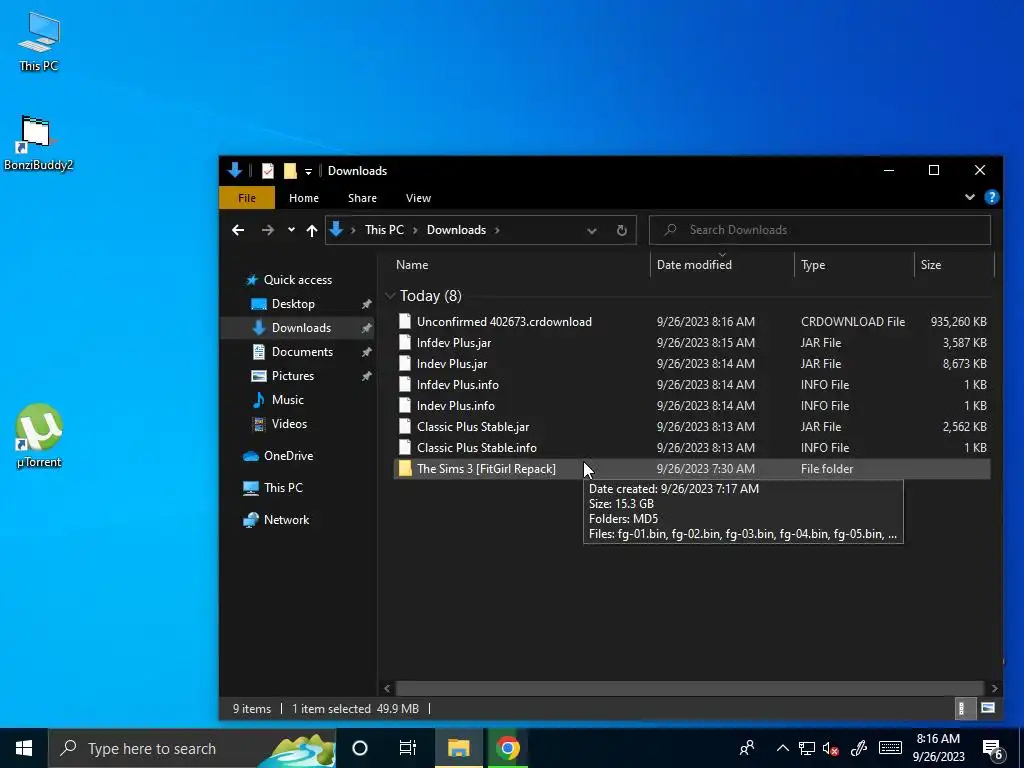Select Indev Plus.info file
Viewport: 1024px width, 768px height.
click(x=692, y=406)
